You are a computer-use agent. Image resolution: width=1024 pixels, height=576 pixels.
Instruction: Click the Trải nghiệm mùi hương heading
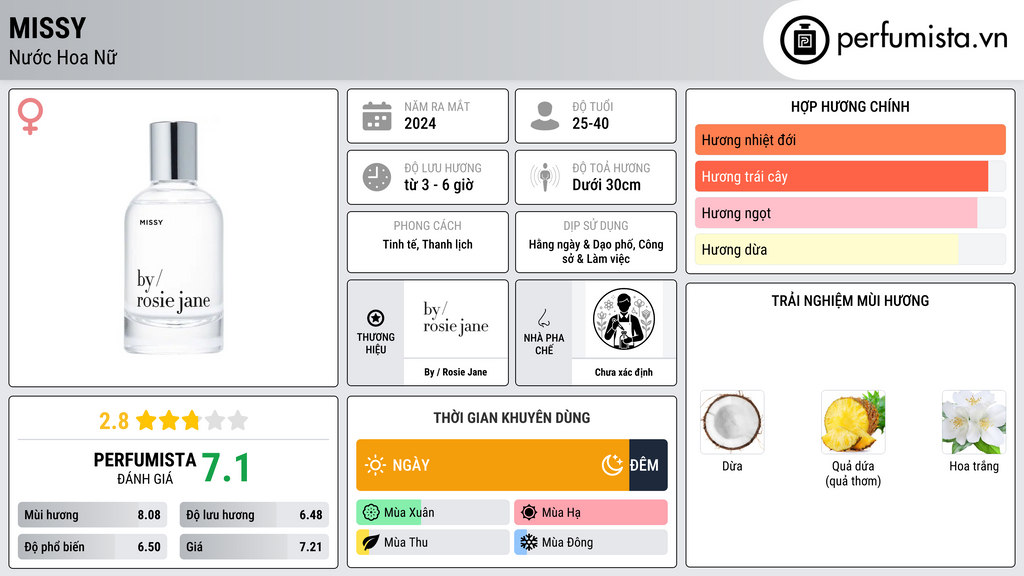click(850, 301)
